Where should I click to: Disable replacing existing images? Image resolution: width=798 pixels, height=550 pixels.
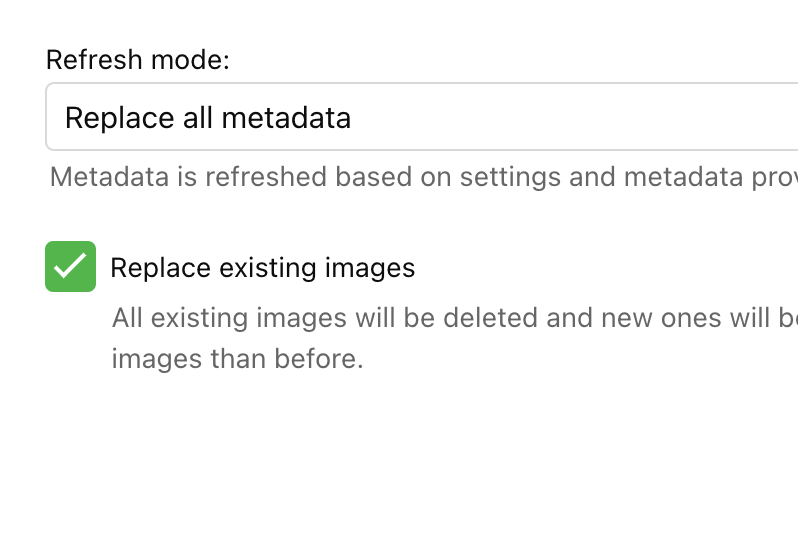tap(70, 266)
